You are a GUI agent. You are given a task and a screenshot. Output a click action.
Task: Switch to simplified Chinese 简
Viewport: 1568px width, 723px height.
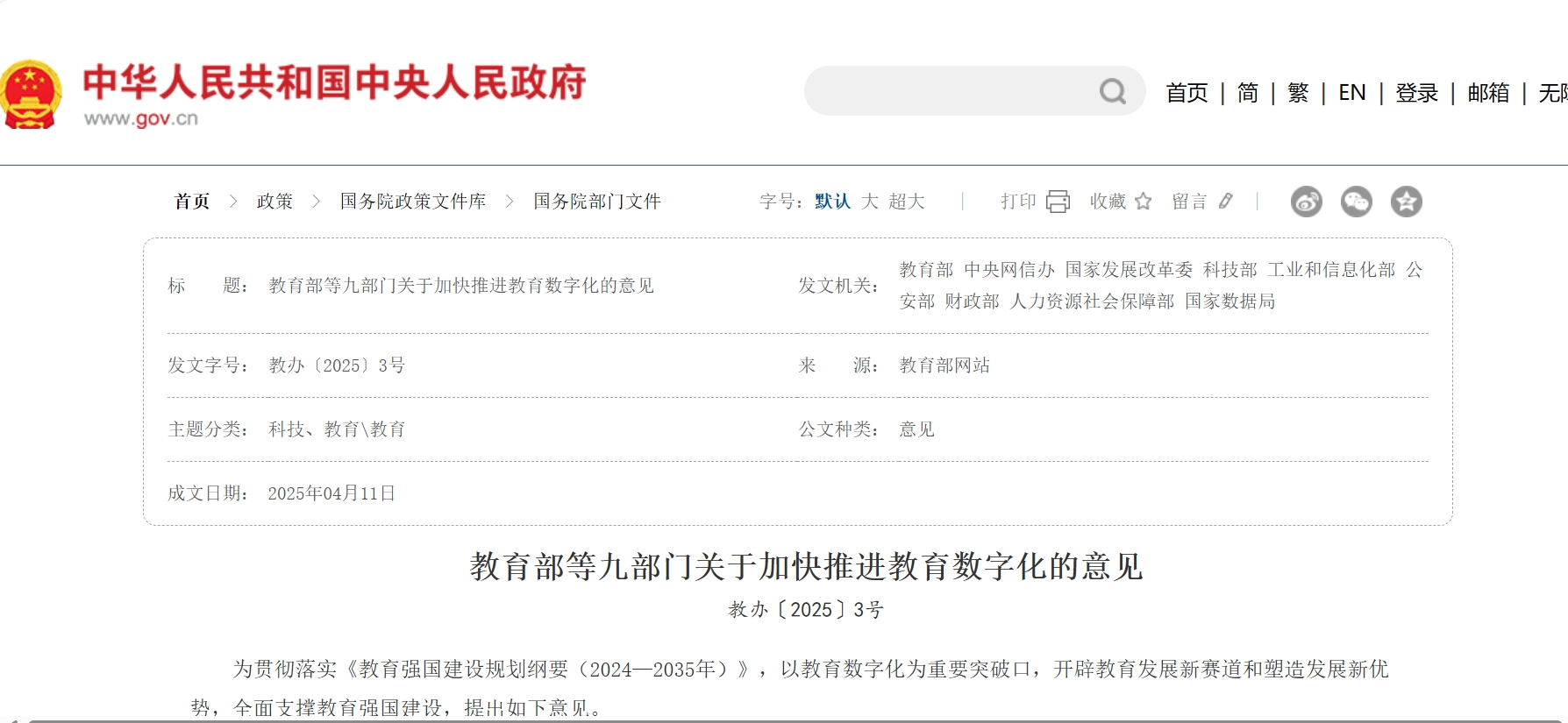tap(1247, 93)
